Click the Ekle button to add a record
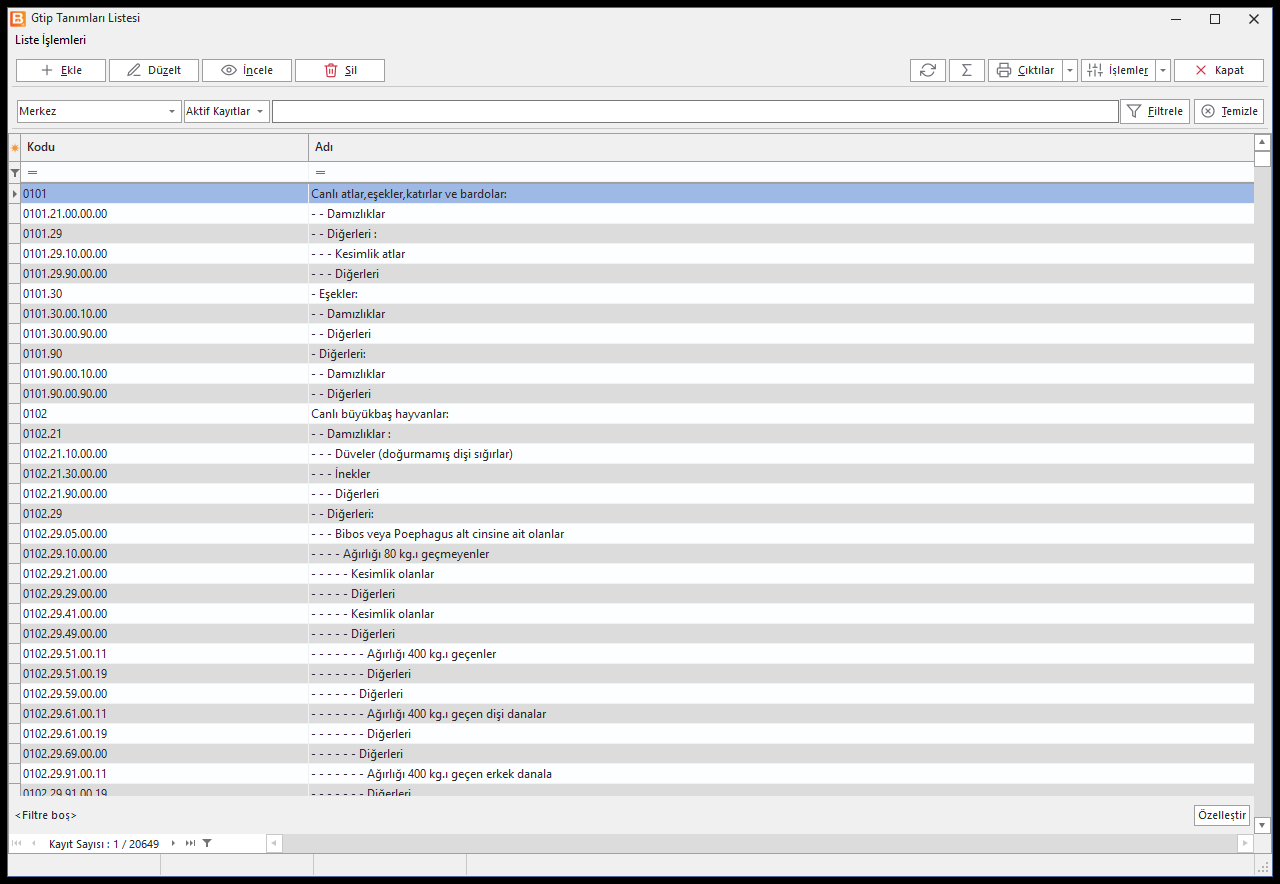Viewport: 1280px width, 884px height. (61, 70)
